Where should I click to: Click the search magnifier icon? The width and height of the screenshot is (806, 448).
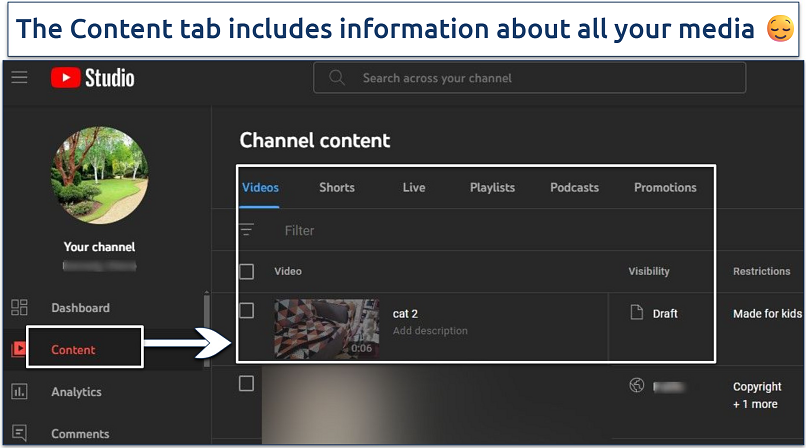[337, 78]
